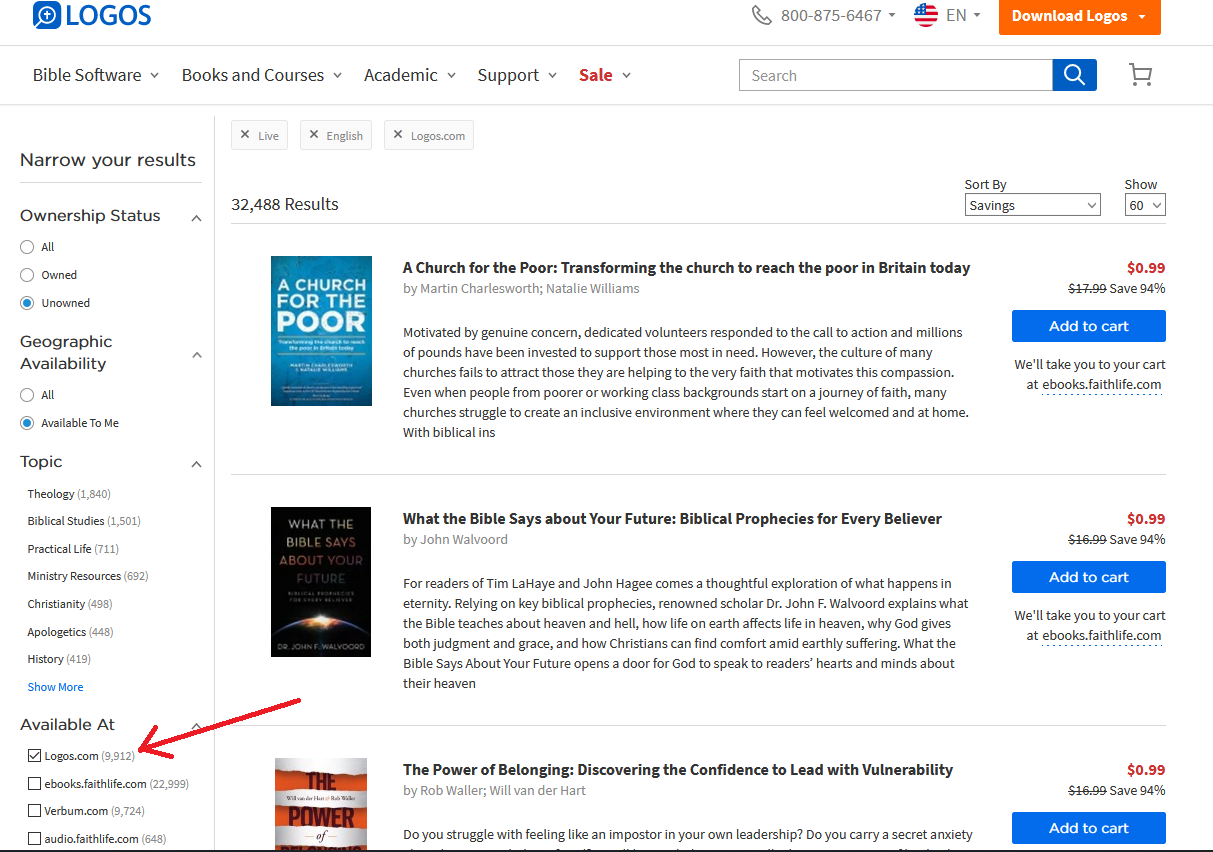Open the Download Logos dropdown button

click(1079, 16)
